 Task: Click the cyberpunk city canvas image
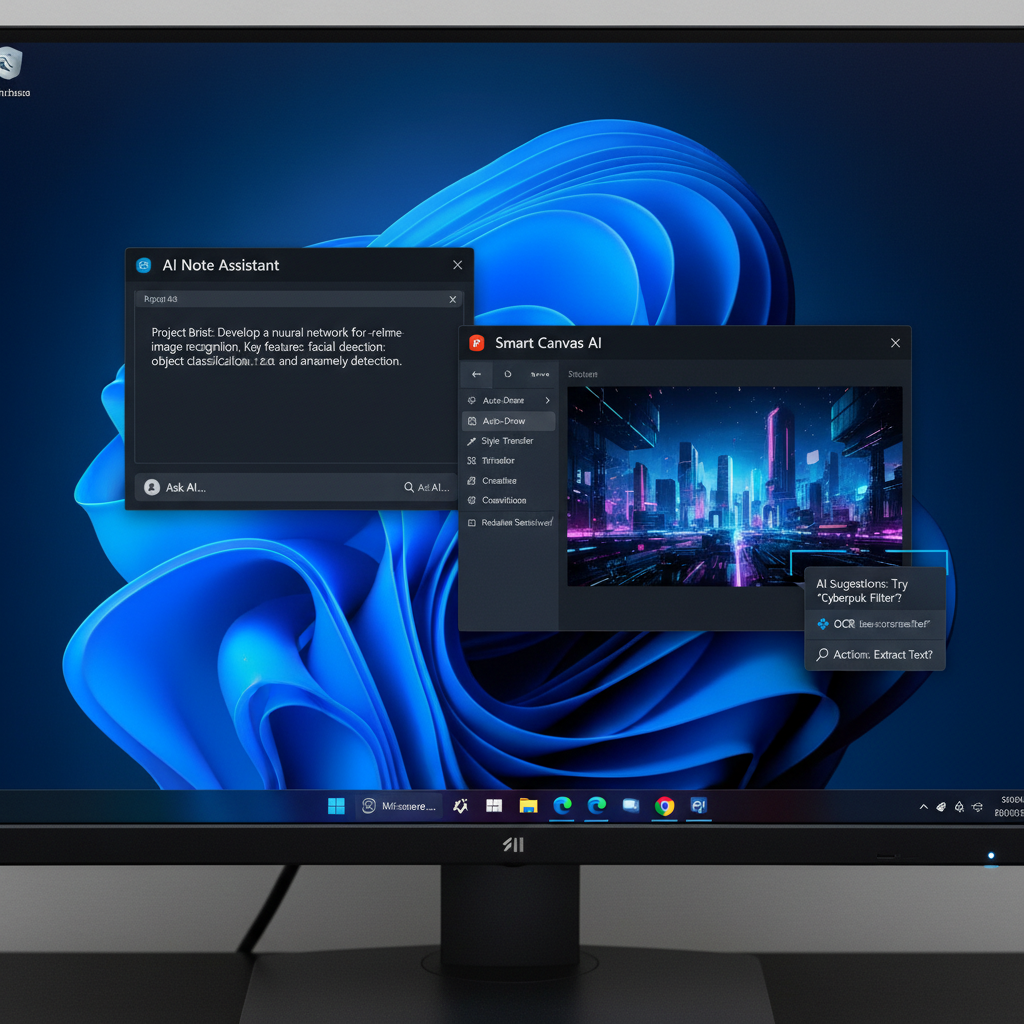click(x=735, y=485)
